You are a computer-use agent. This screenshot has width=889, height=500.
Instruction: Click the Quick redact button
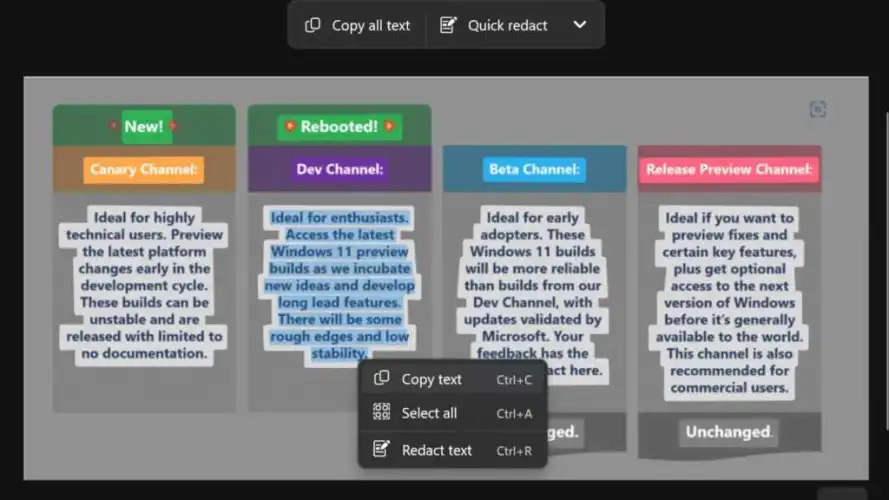click(x=496, y=25)
